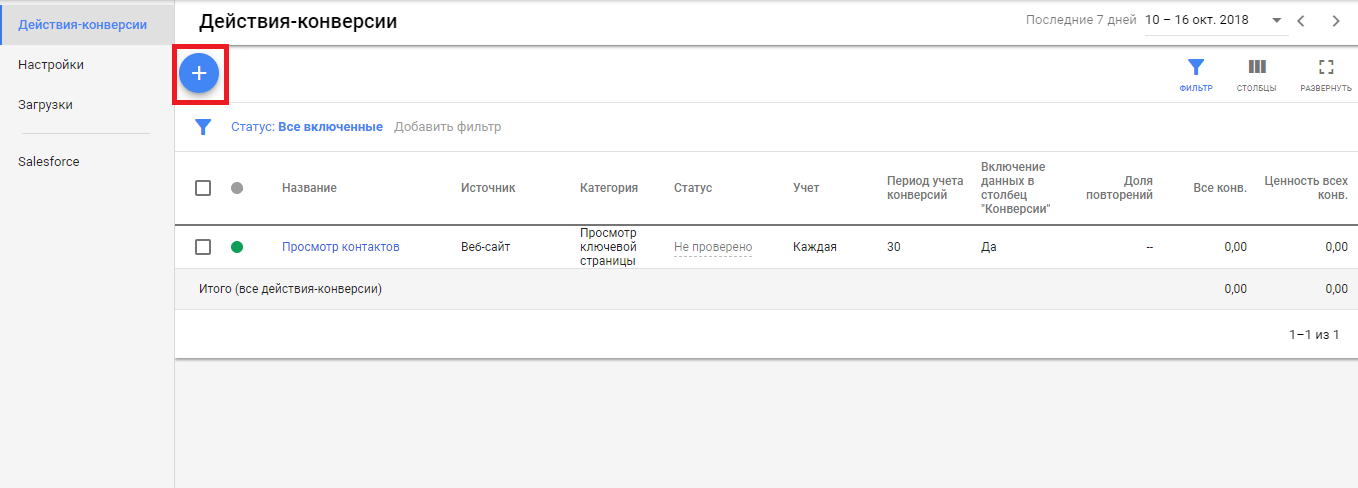
Task: Open the Столбцы columns icon
Action: 1256,68
